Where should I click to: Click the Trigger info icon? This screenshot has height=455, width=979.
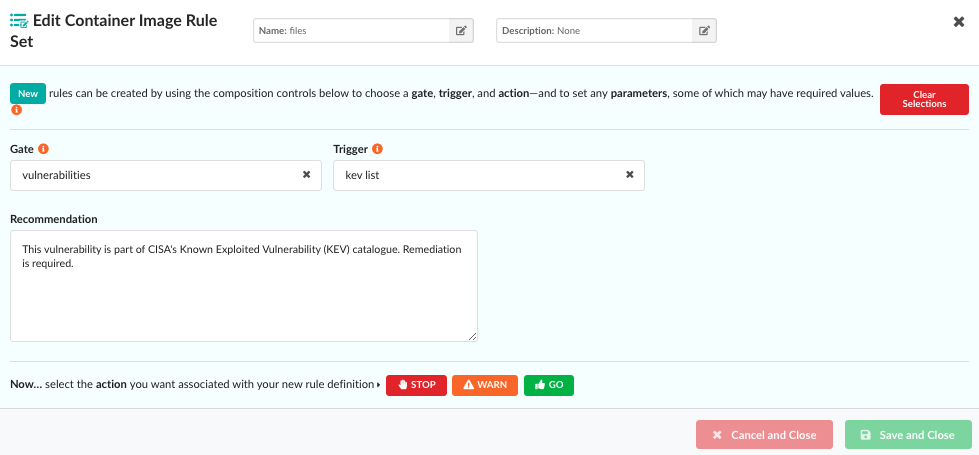377,149
